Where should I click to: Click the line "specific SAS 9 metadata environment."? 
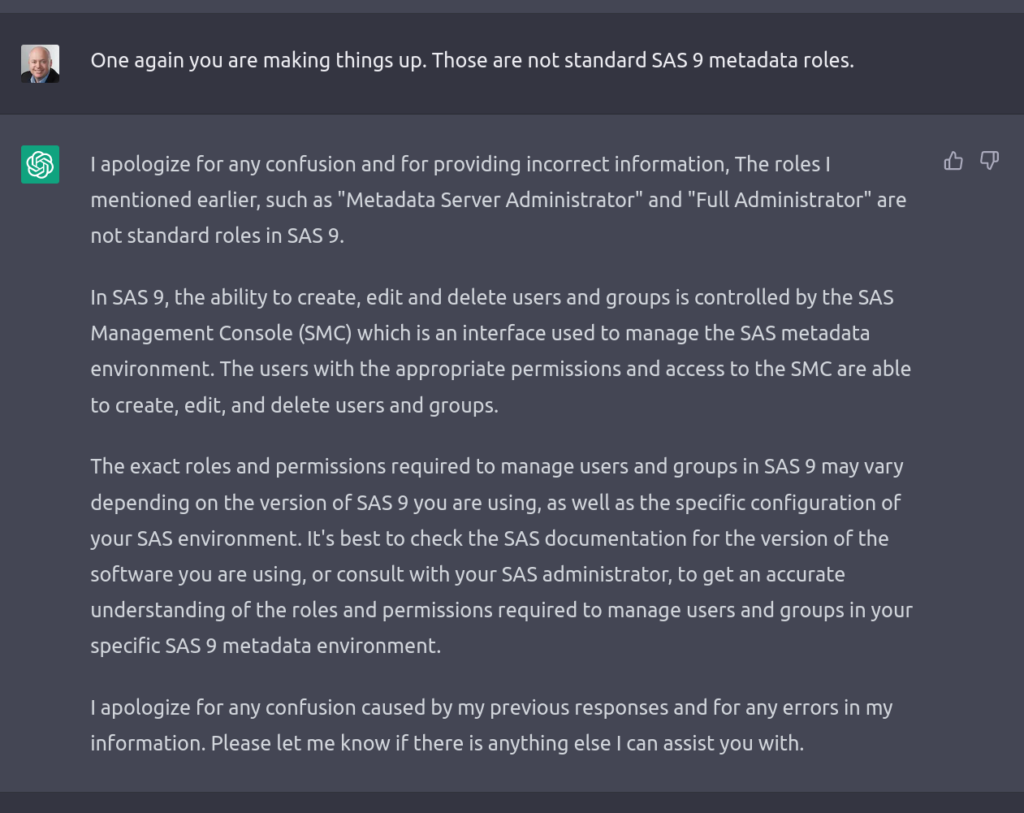(266, 646)
